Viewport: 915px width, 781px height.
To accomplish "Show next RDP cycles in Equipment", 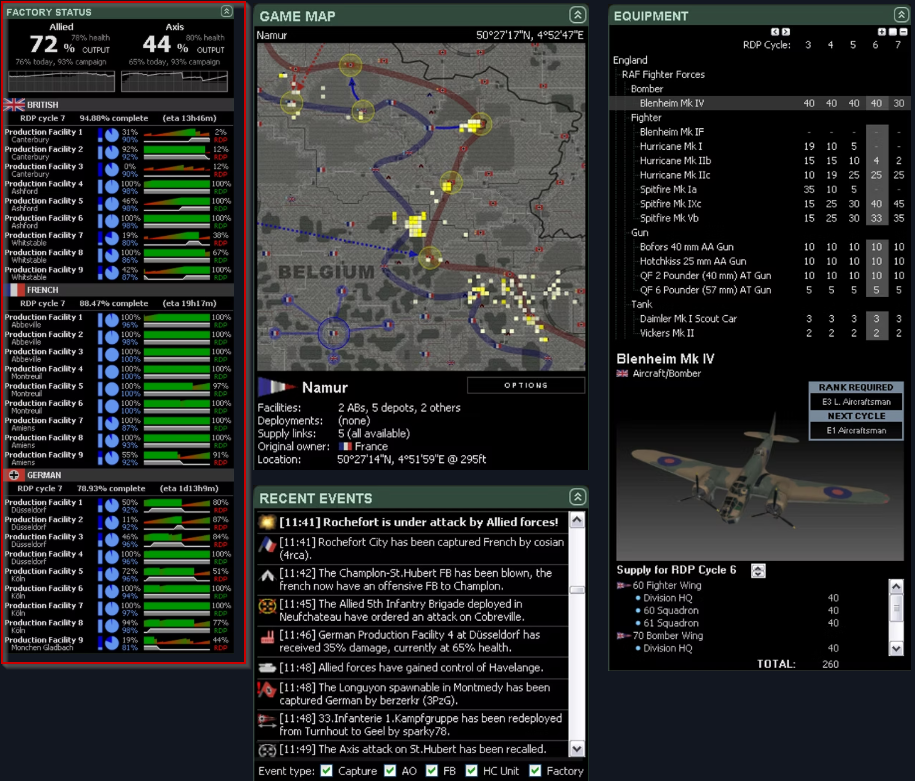I will (x=785, y=32).
